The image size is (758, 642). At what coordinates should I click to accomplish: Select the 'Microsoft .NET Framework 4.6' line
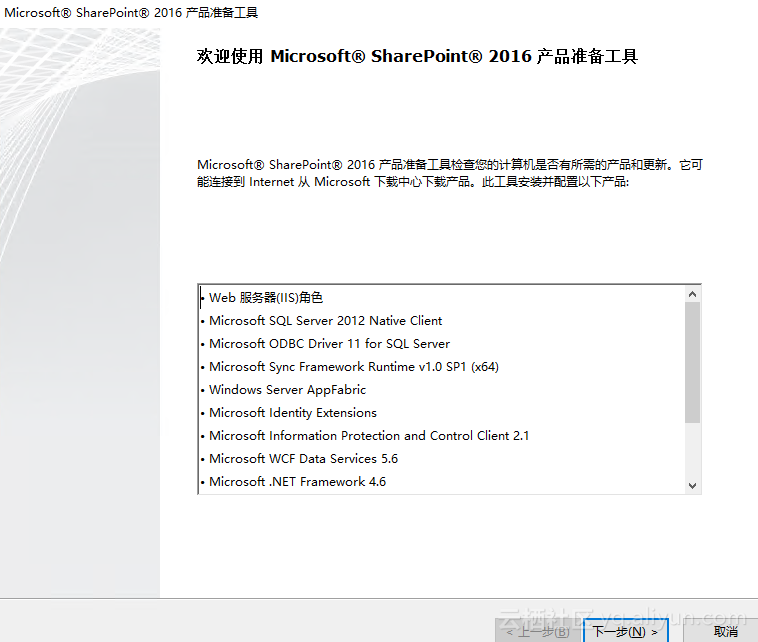[297, 482]
